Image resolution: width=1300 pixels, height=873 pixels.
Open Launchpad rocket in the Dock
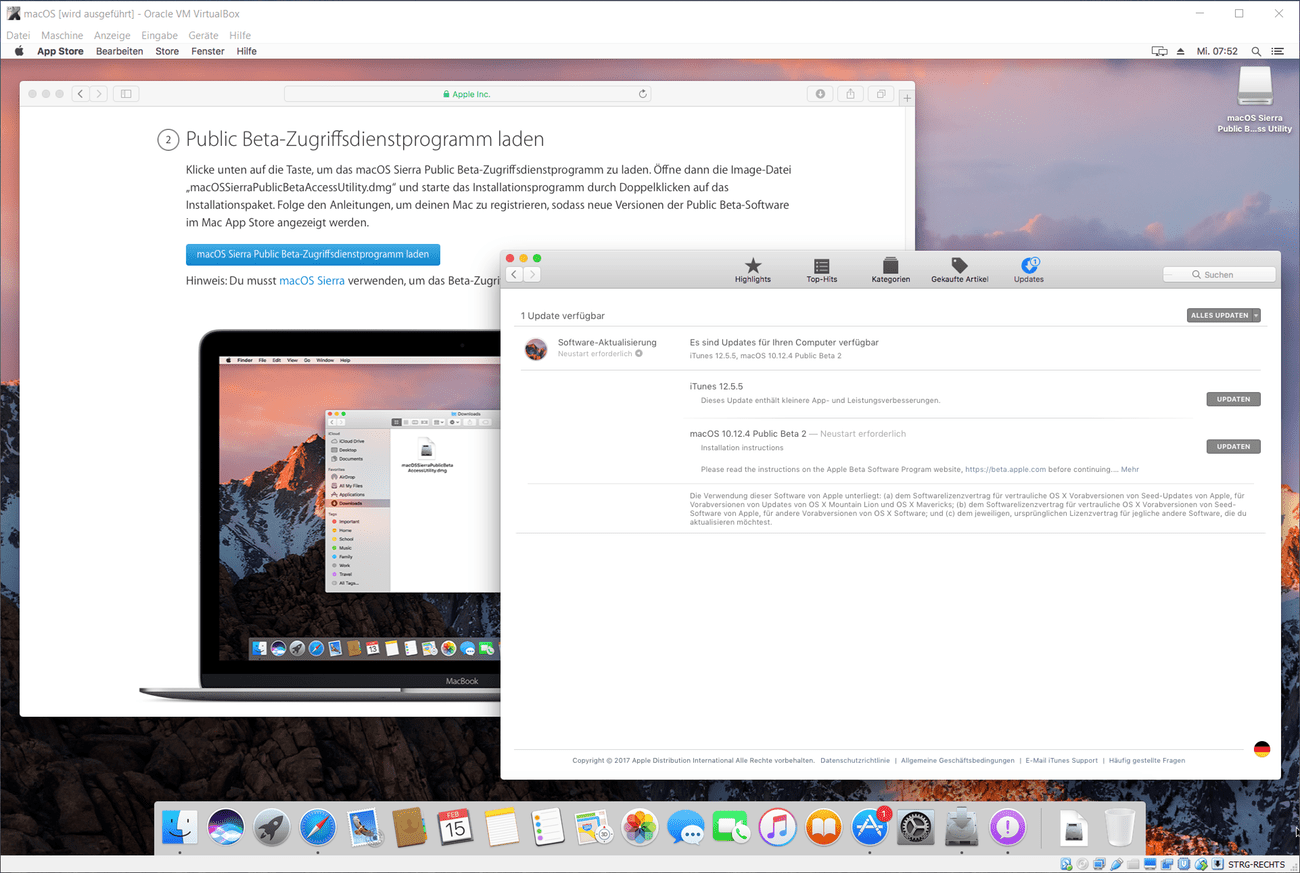pyautogui.click(x=272, y=827)
